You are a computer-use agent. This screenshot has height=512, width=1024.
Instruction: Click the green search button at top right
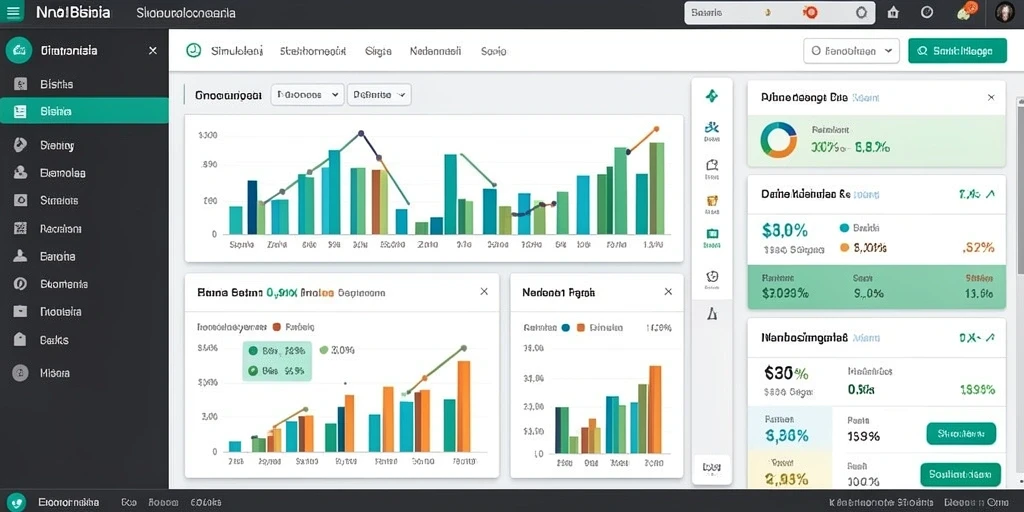(x=957, y=50)
